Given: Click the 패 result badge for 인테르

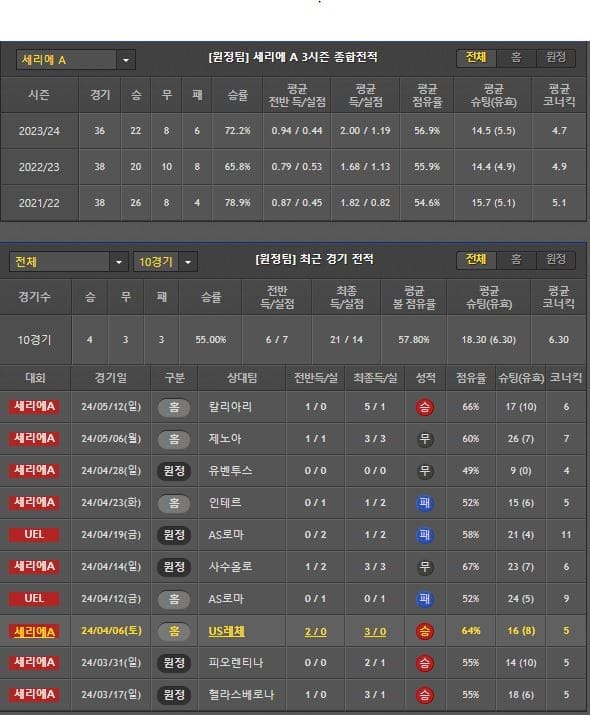Looking at the screenshot, I should click(424, 503).
